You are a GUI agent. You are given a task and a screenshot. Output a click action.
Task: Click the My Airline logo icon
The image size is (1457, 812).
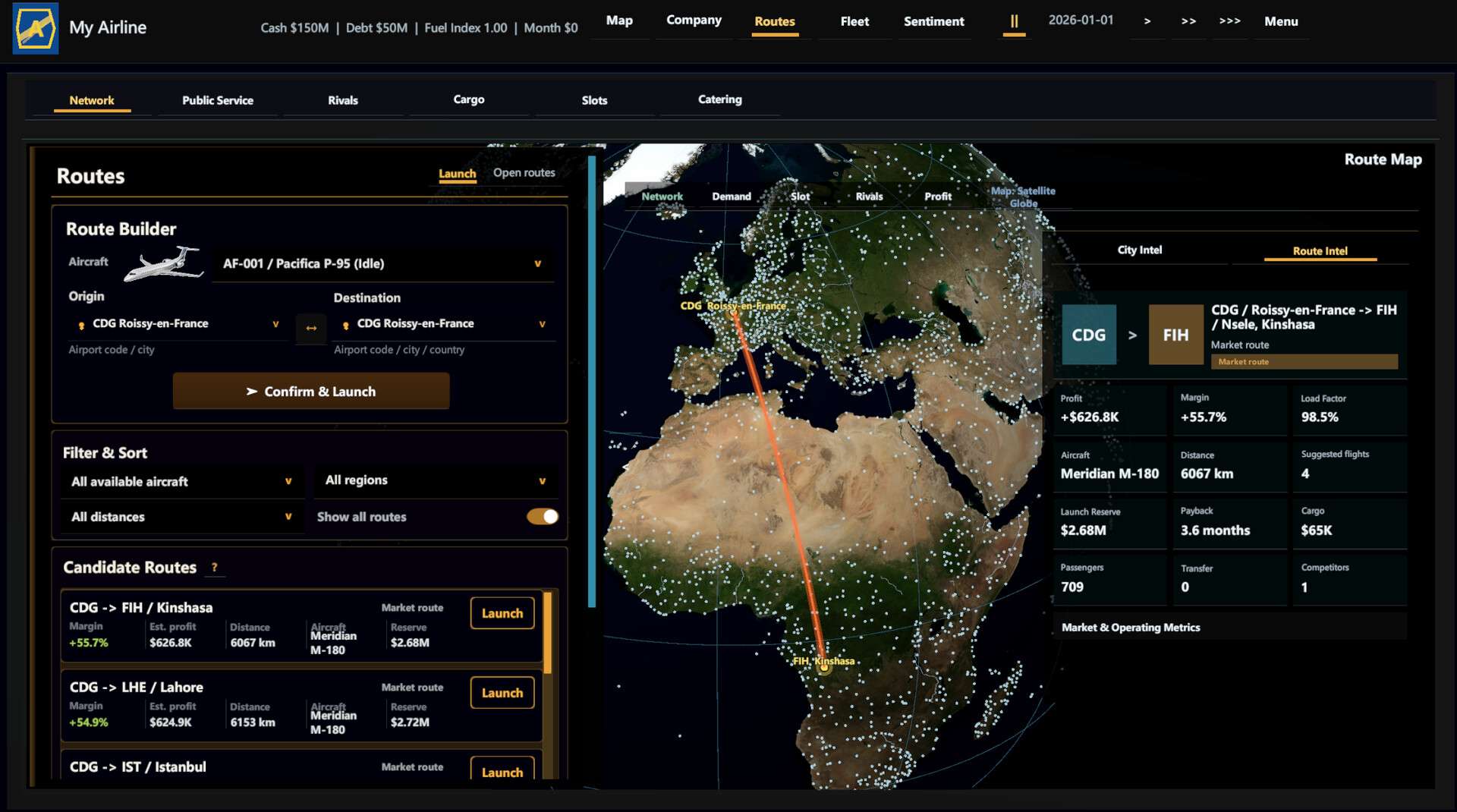36,28
